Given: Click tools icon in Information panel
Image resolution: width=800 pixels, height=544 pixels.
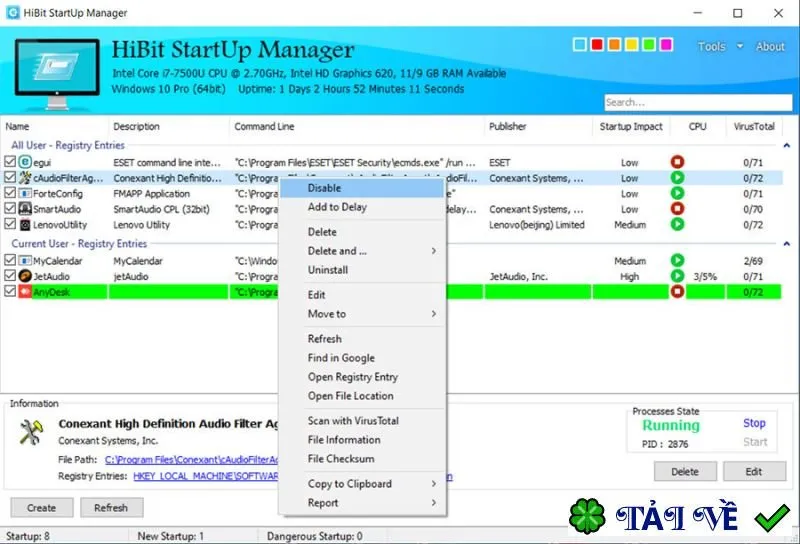Looking at the screenshot, I should click(x=31, y=432).
